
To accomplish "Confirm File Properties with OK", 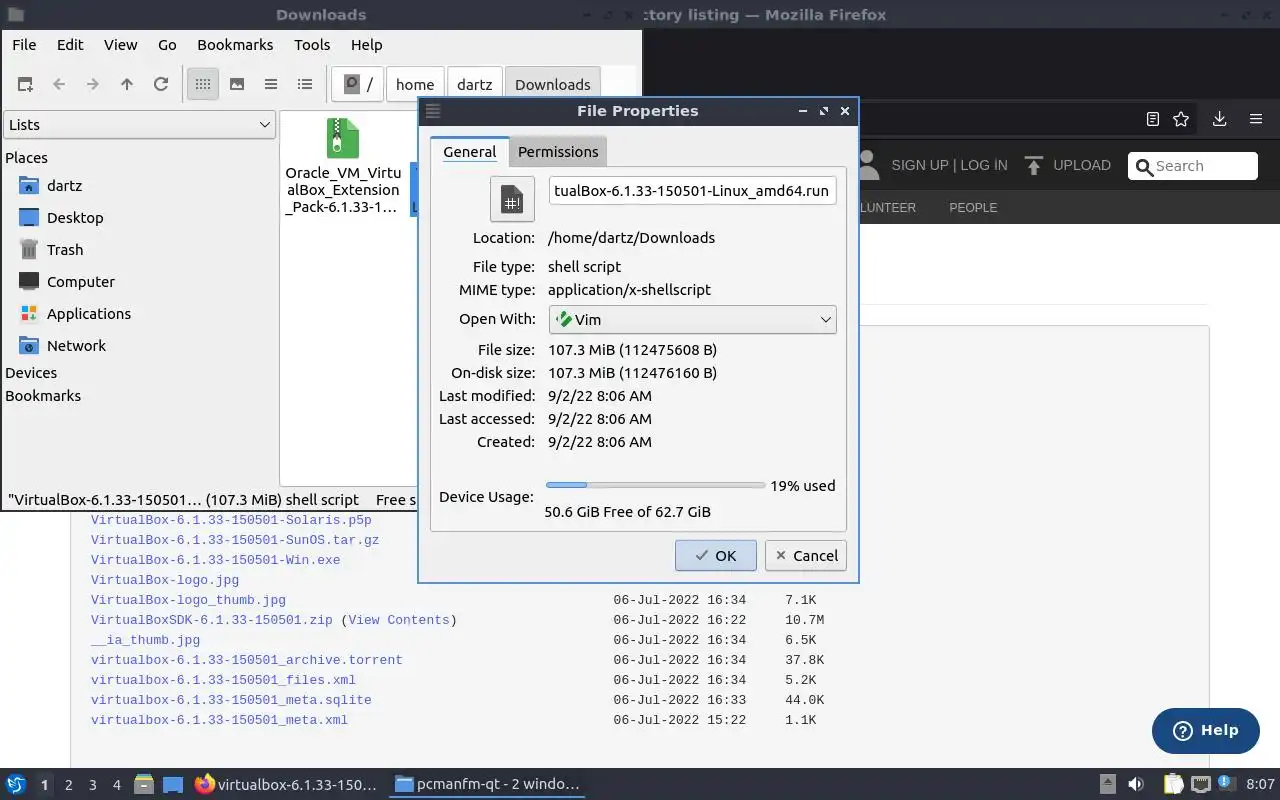I will click(715, 556).
